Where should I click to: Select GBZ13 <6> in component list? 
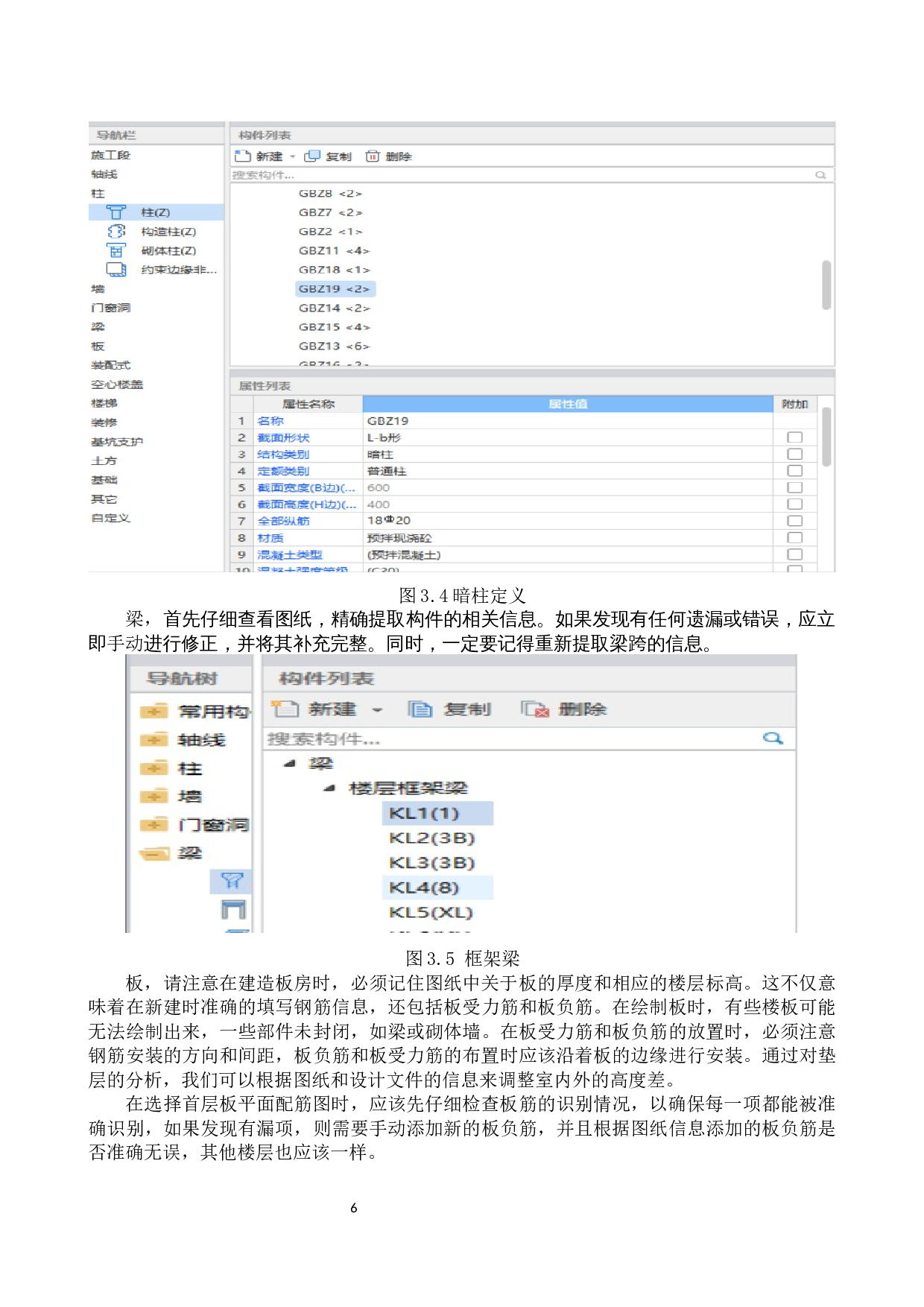(334, 346)
